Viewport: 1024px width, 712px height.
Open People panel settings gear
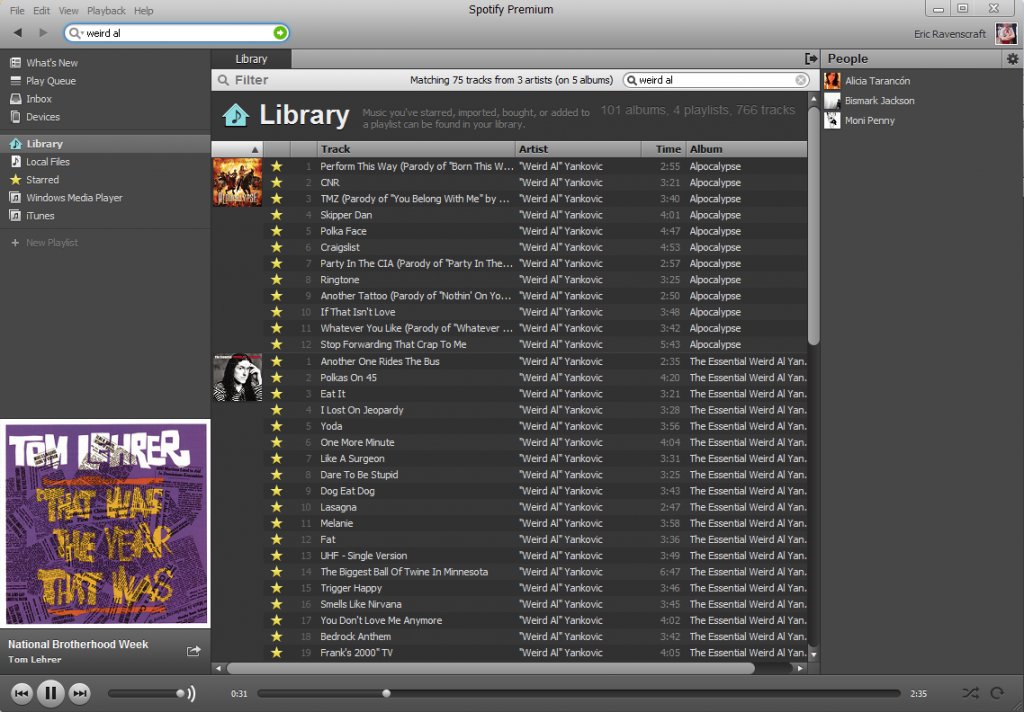1012,59
